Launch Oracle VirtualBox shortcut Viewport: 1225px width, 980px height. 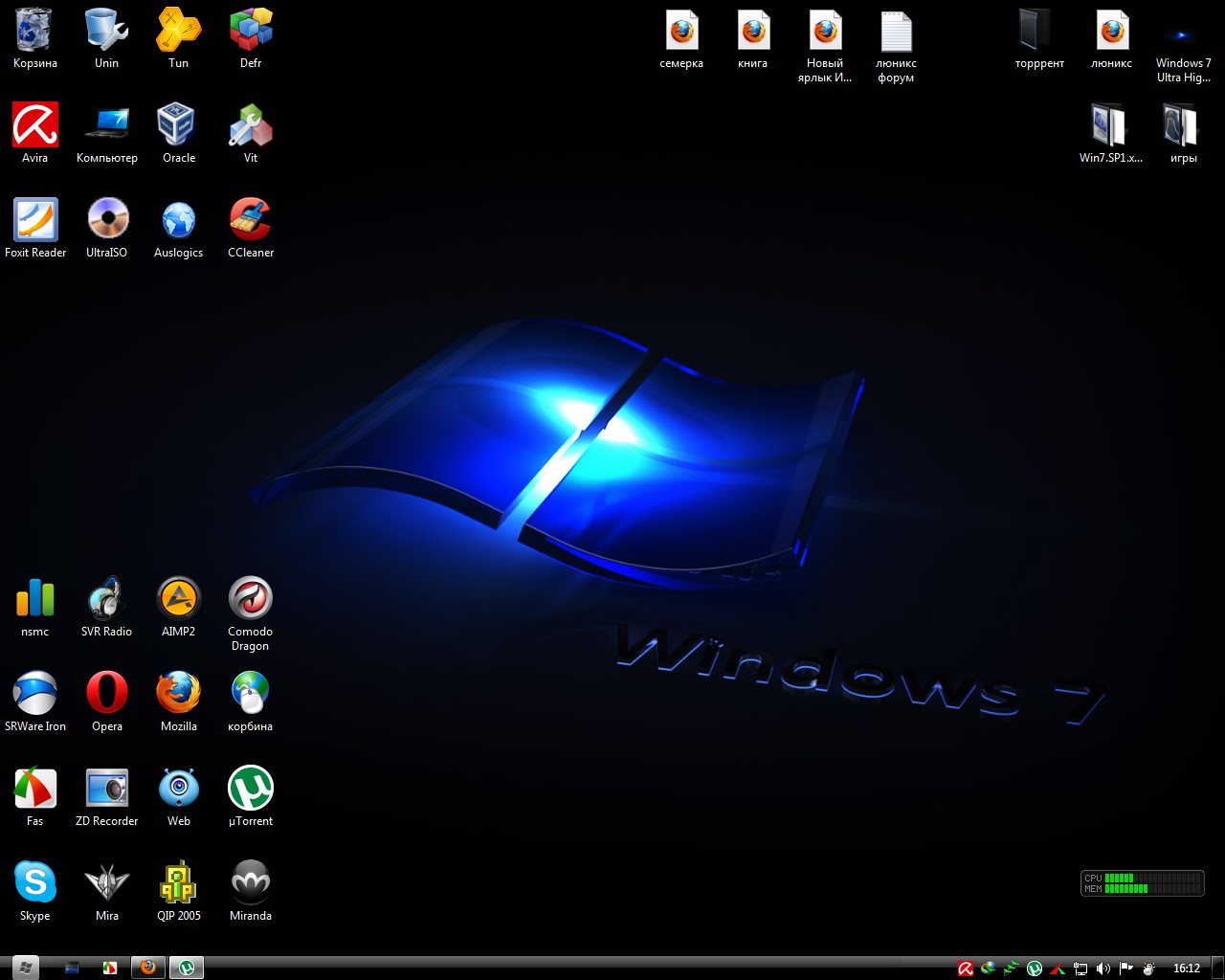coord(179,133)
